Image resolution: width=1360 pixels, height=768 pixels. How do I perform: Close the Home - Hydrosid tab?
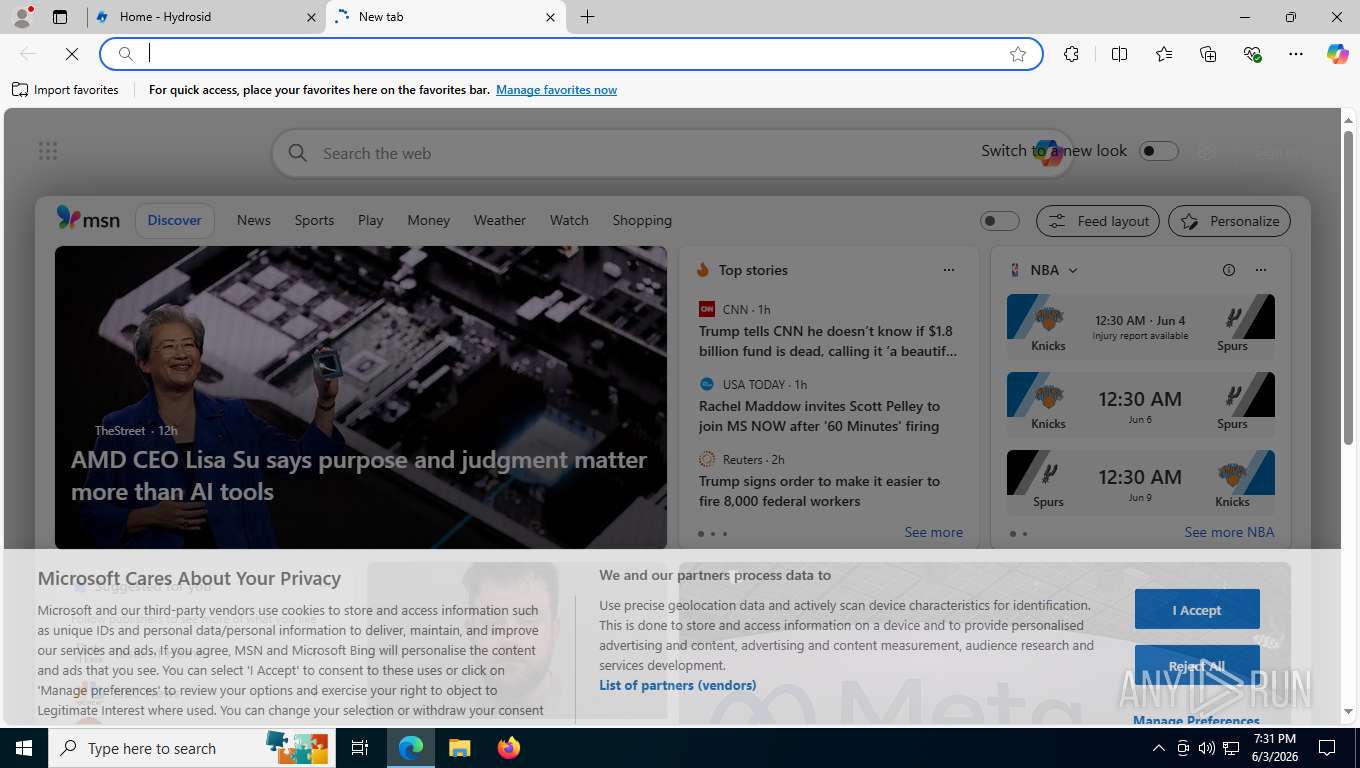click(311, 17)
